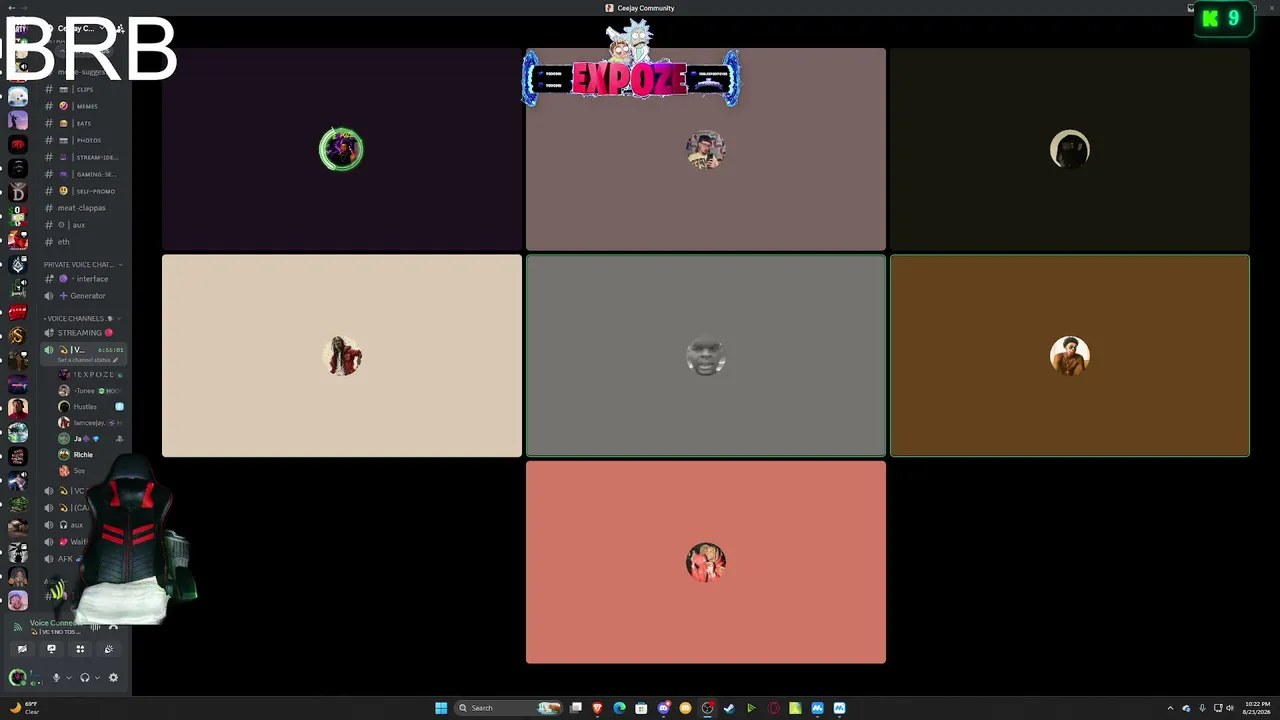The image size is (1280, 720).
Task: Open the weather widget on taskbar
Action: pyautogui.click(x=24, y=708)
